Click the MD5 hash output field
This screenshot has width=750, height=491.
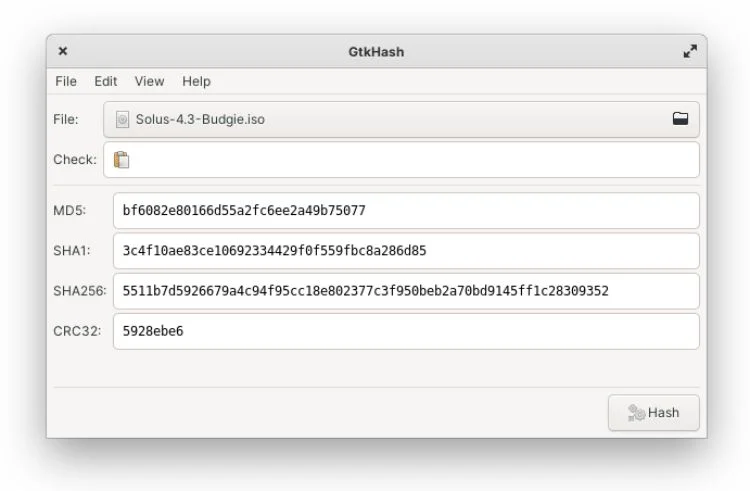pyautogui.click(x=406, y=210)
